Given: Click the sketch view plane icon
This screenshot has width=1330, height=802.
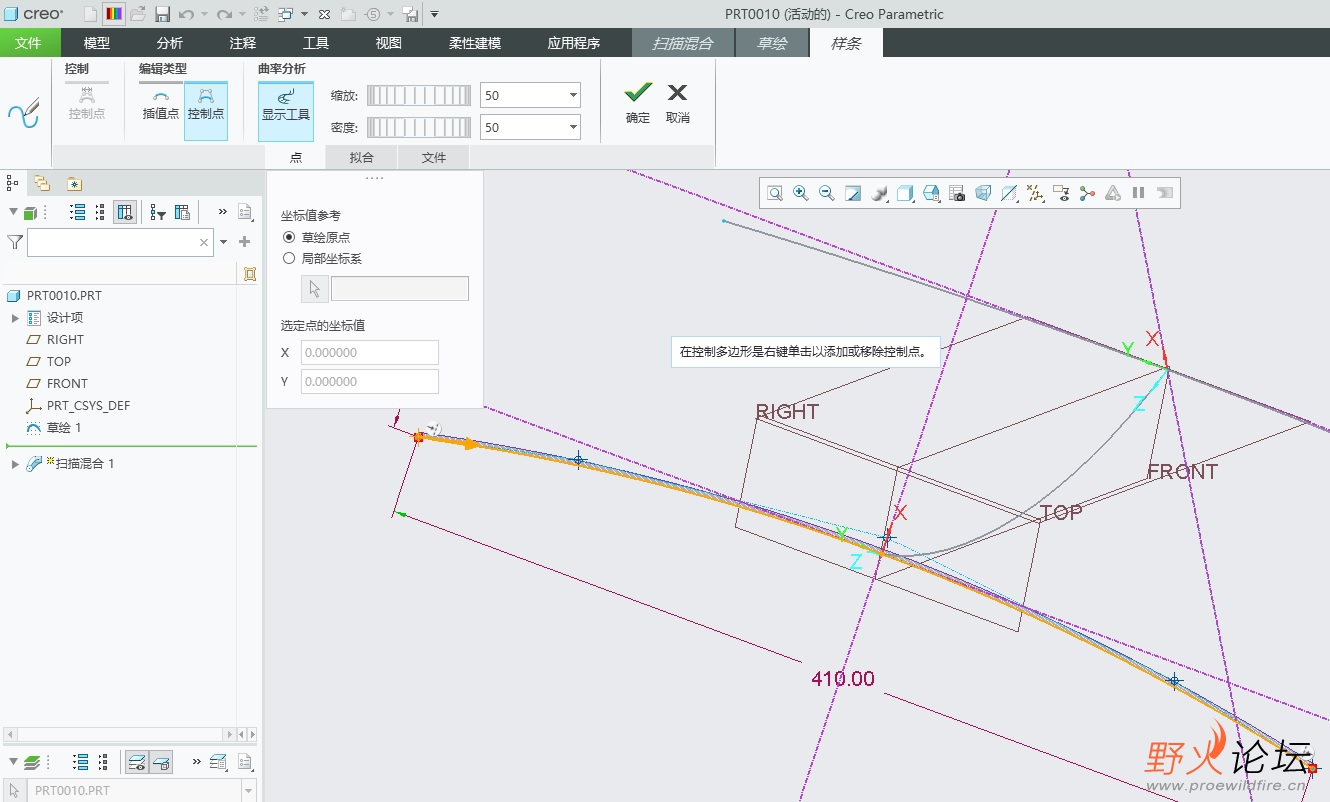Looking at the screenshot, I should [x=1009, y=193].
